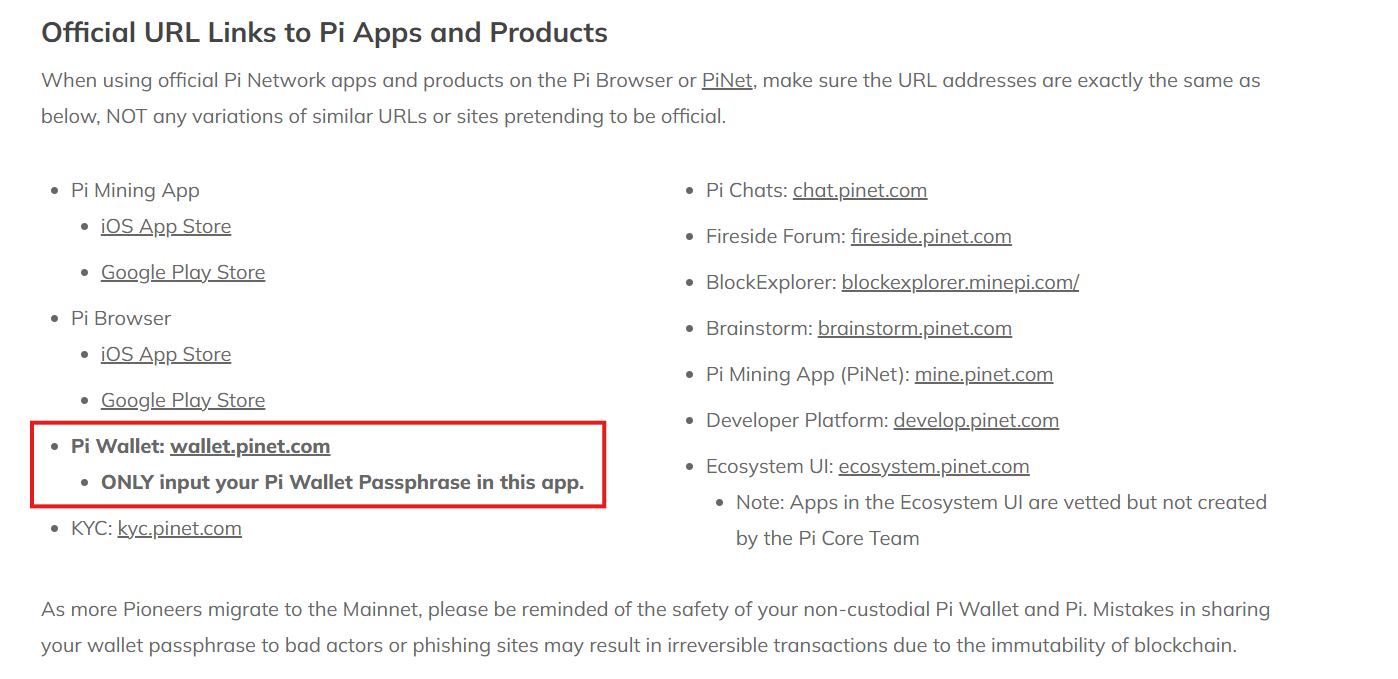
Task: Open the mine.pinet.com link
Action: [x=984, y=375]
